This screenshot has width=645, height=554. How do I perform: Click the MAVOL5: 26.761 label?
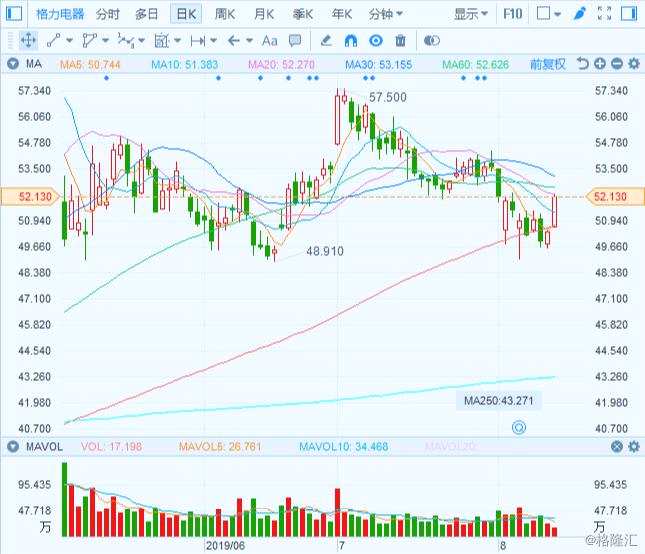(220, 447)
